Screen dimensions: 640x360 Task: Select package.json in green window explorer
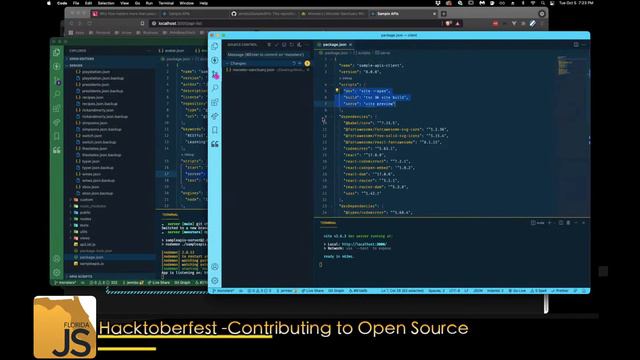coord(91,257)
